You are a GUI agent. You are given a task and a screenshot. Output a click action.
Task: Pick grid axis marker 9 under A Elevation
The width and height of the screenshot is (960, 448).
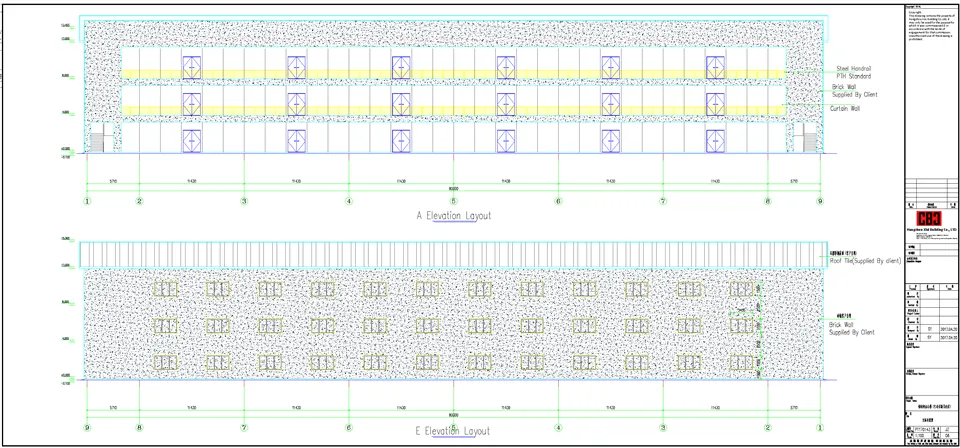819,201
